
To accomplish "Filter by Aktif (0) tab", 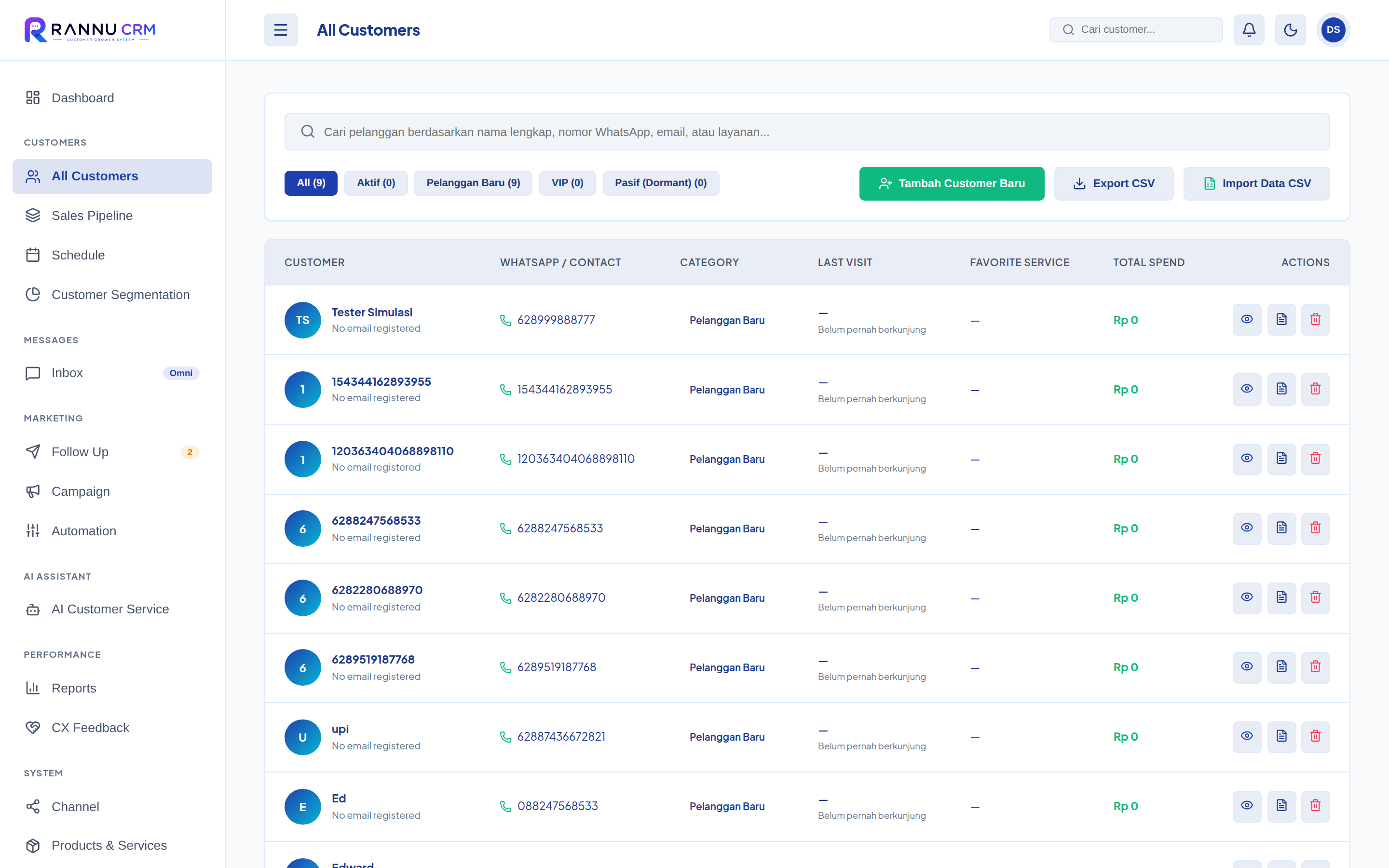I will coord(376,183).
